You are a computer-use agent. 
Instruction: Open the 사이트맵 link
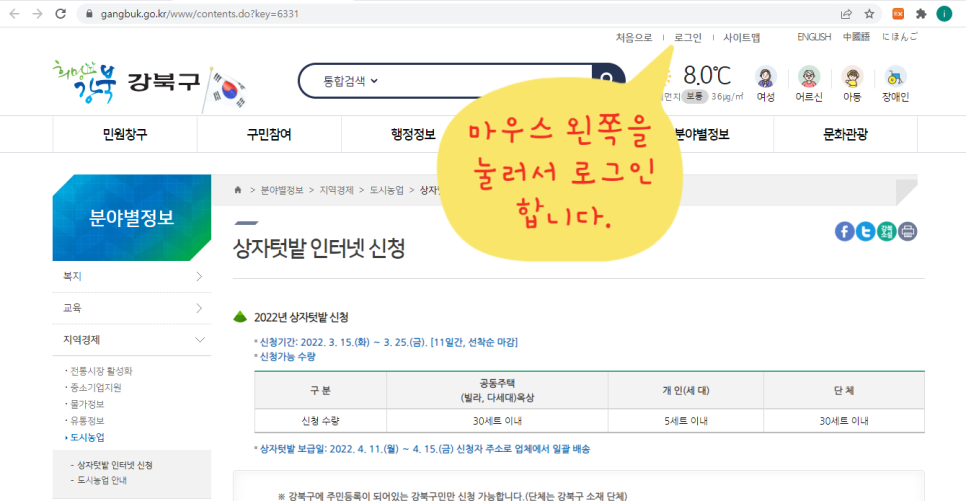(741, 38)
